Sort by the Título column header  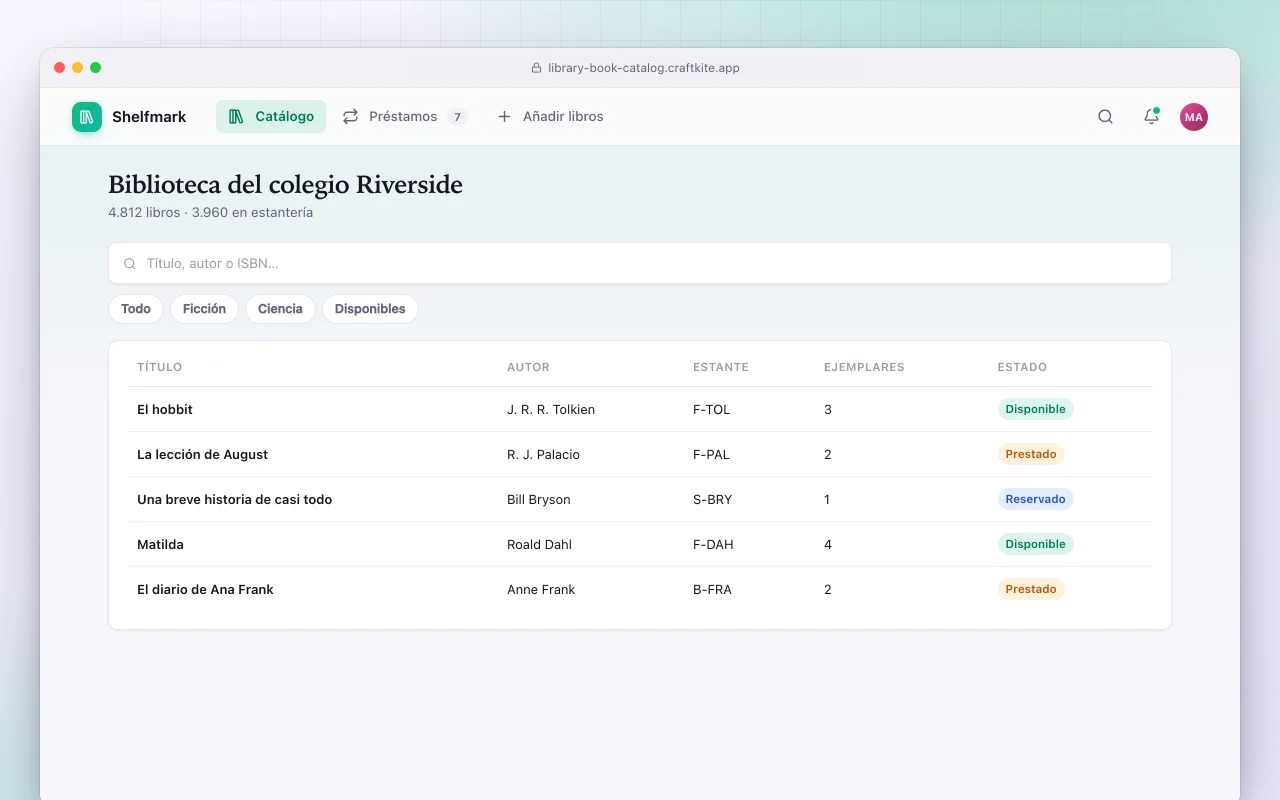tap(160, 367)
